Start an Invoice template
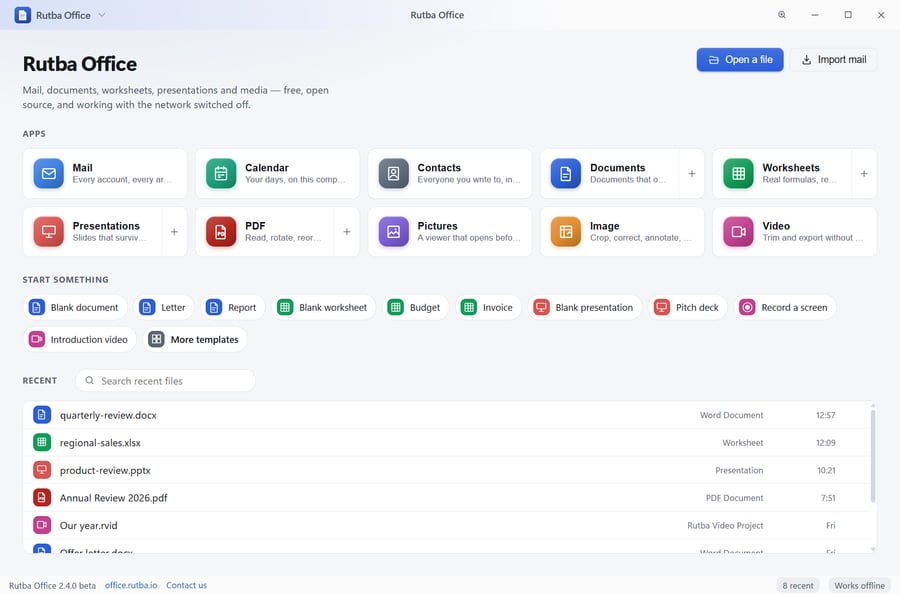 (x=488, y=308)
